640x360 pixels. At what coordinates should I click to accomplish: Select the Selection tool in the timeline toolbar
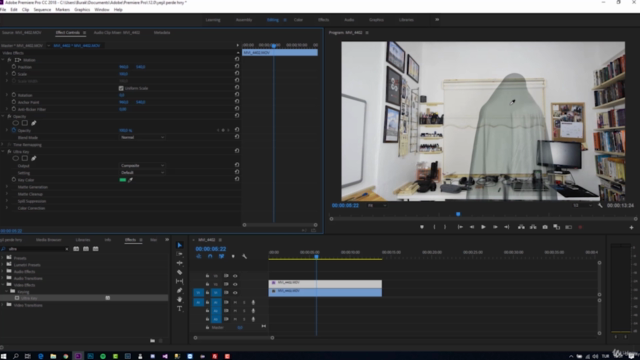pos(180,245)
